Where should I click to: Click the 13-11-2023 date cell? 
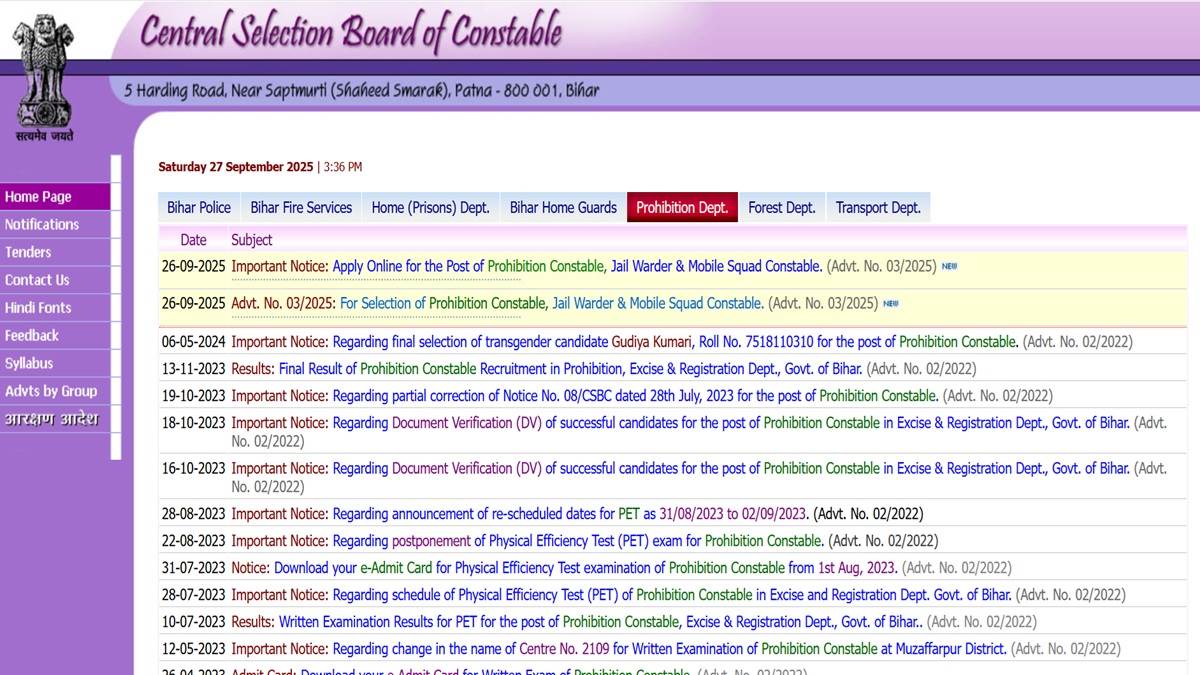(194, 369)
